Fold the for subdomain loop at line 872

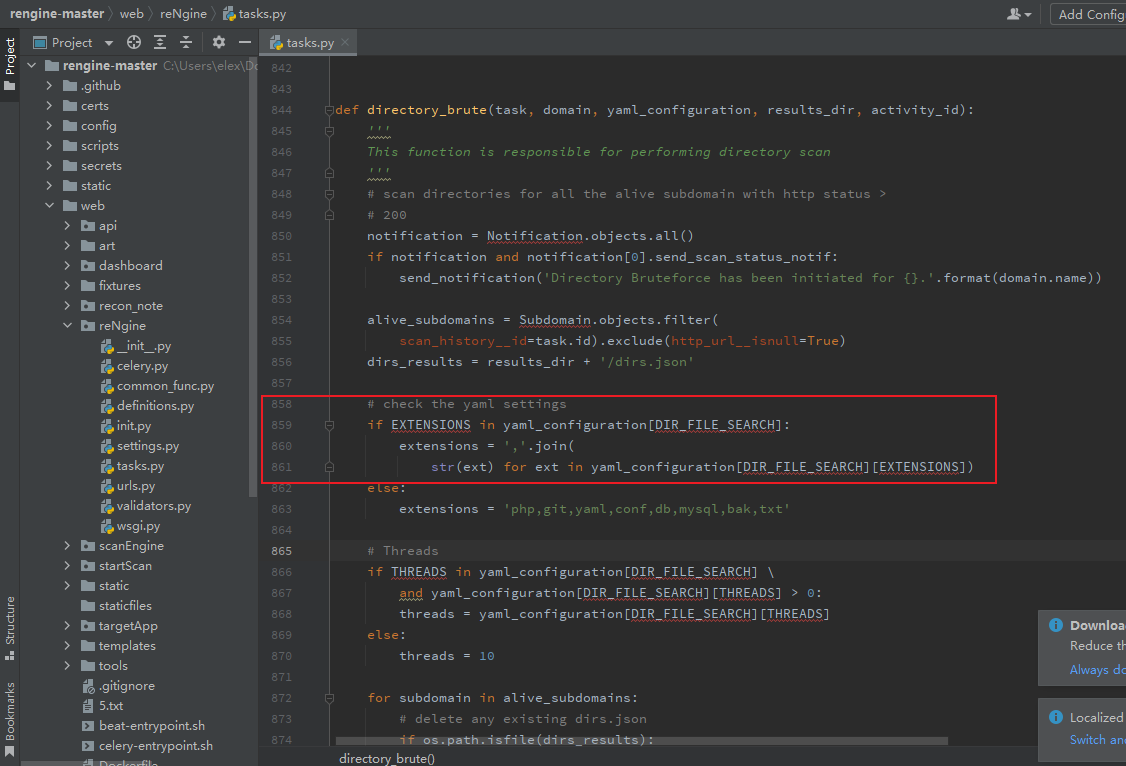[x=329, y=698]
